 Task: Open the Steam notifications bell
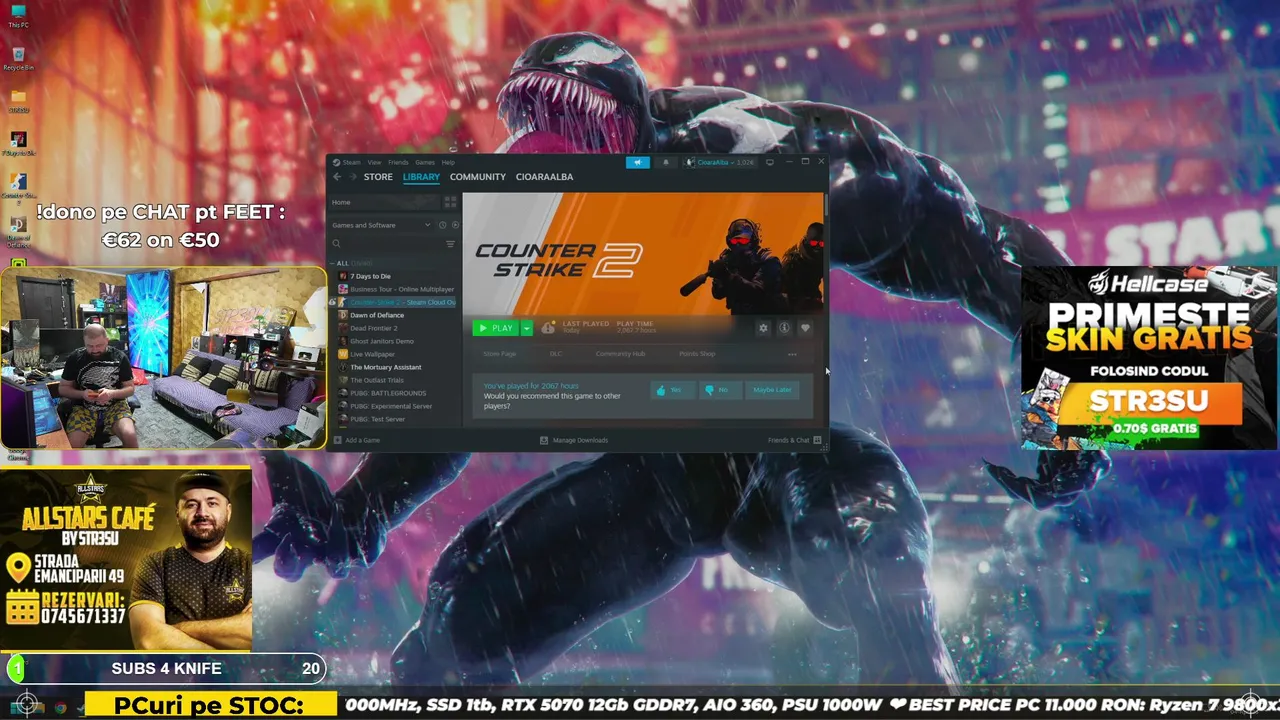click(x=665, y=162)
